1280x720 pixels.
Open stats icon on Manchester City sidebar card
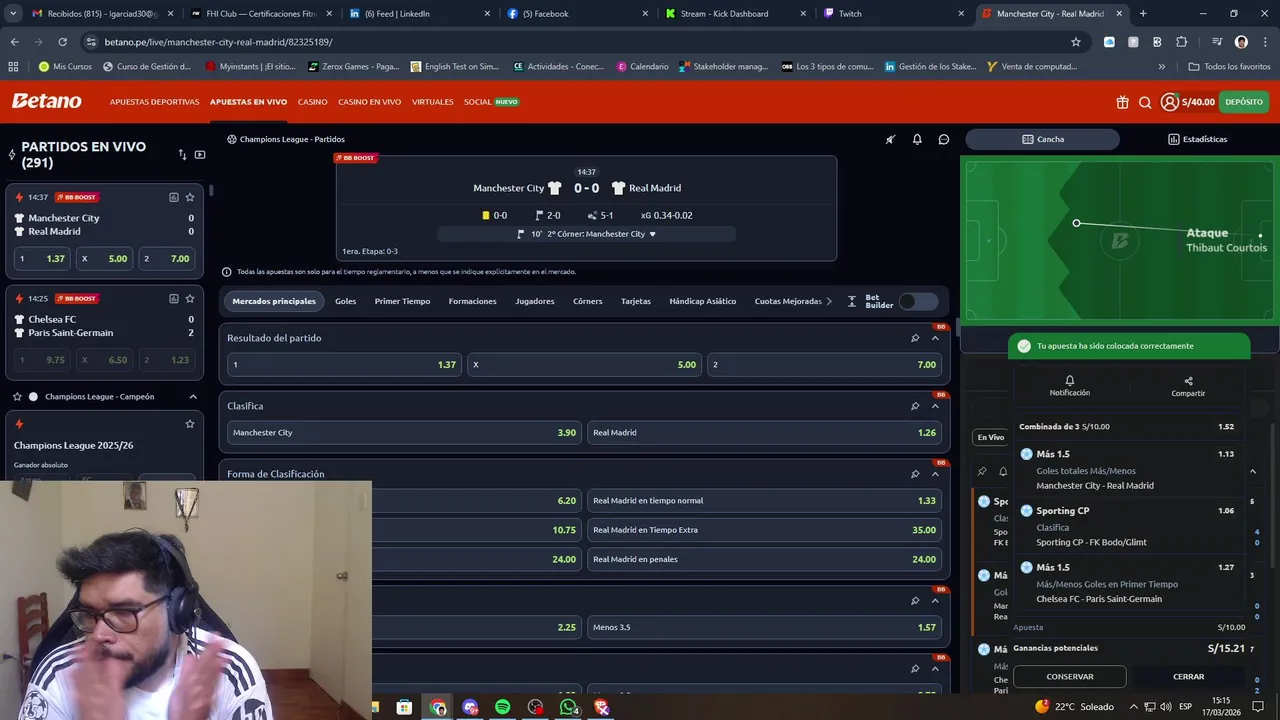click(174, 197)
